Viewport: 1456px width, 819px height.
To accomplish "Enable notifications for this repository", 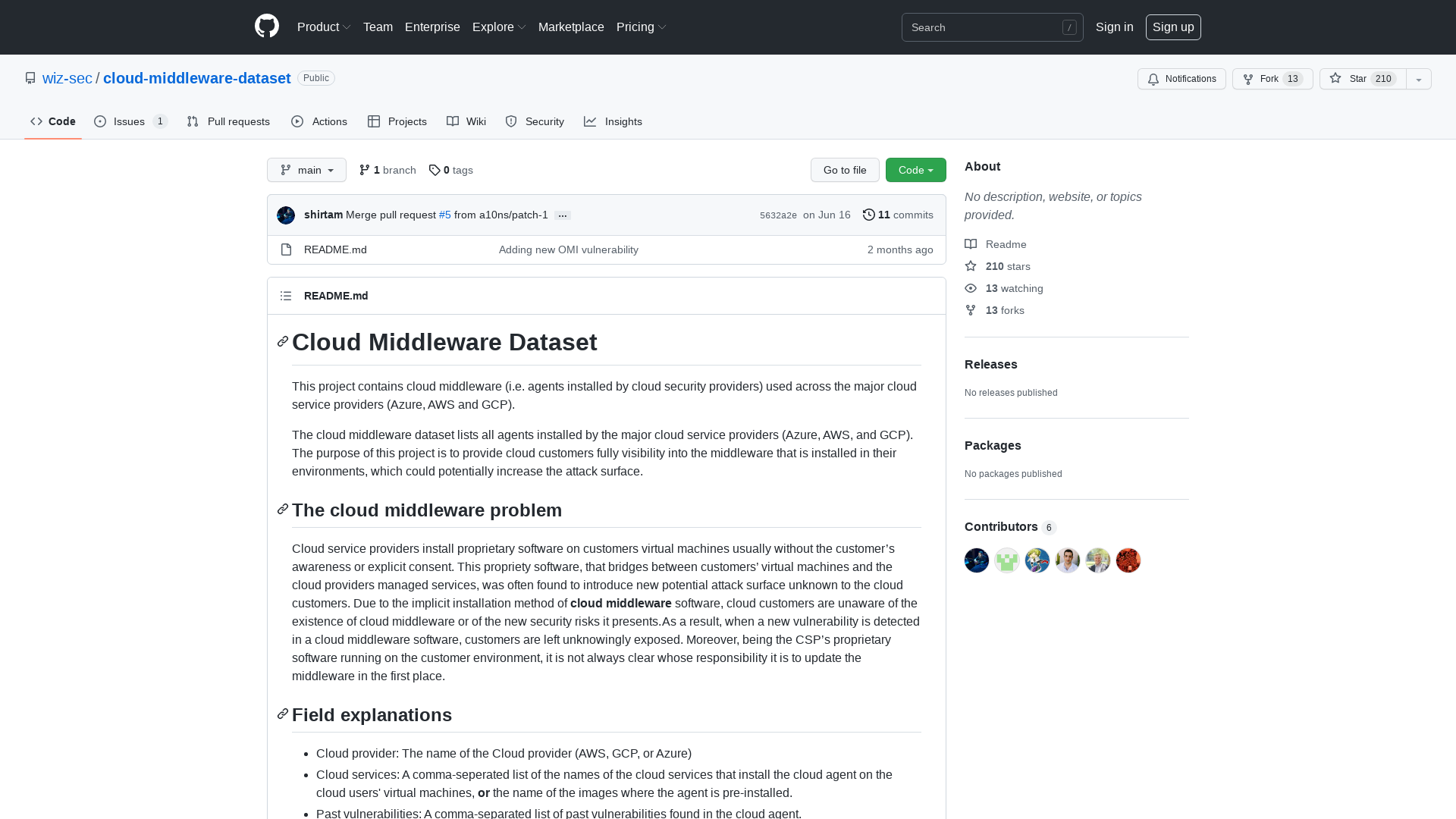I will (x=1181, y=79).
